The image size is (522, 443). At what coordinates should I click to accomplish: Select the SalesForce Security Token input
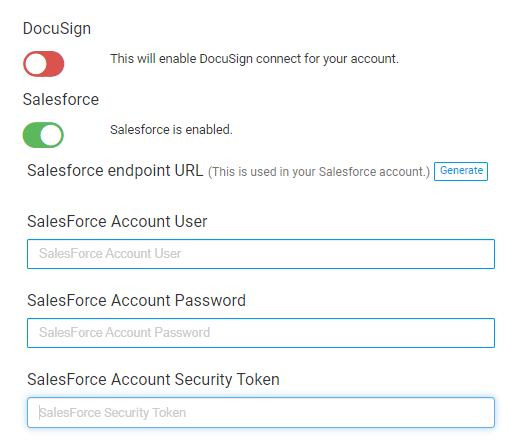261,412
